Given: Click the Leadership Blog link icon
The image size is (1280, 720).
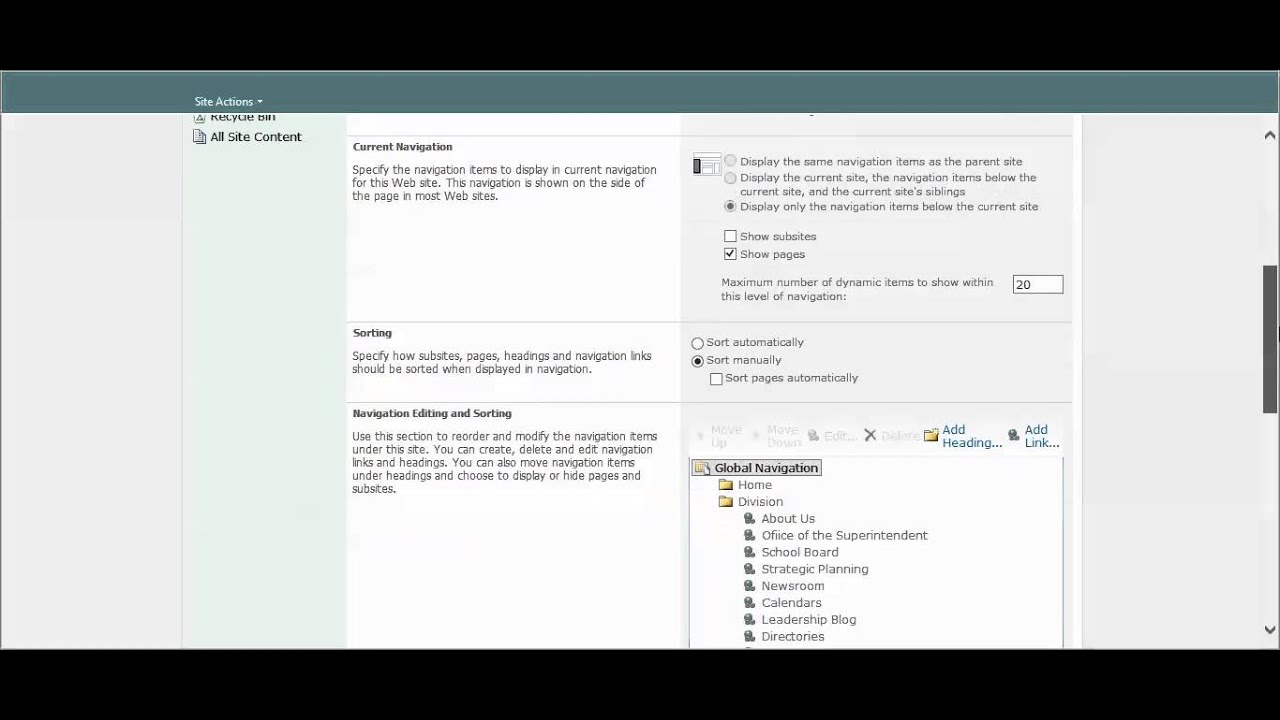Looking at the screenshot, I should [x=749, y=620].
